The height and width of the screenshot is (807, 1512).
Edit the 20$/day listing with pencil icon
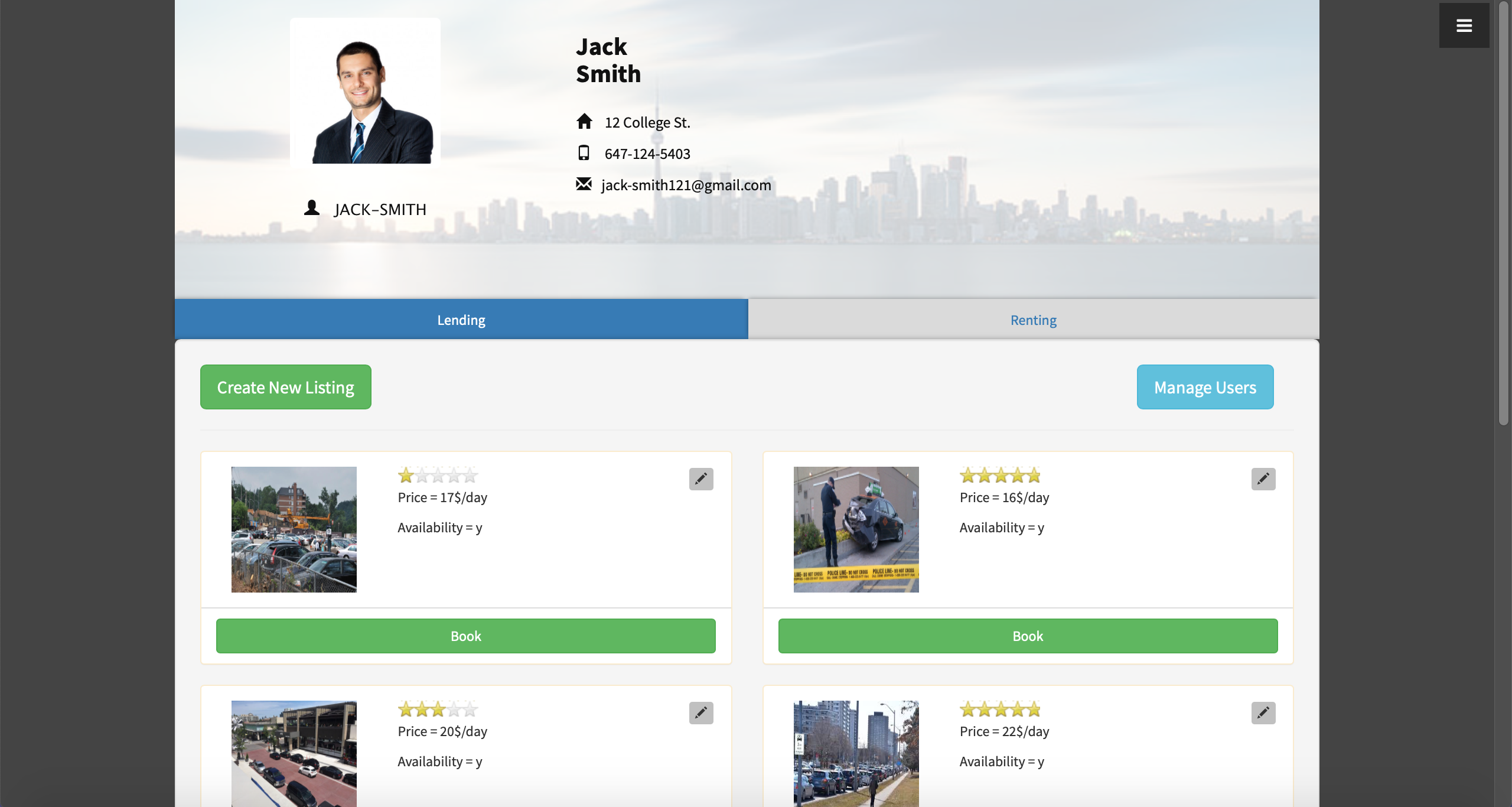(701, 712)
